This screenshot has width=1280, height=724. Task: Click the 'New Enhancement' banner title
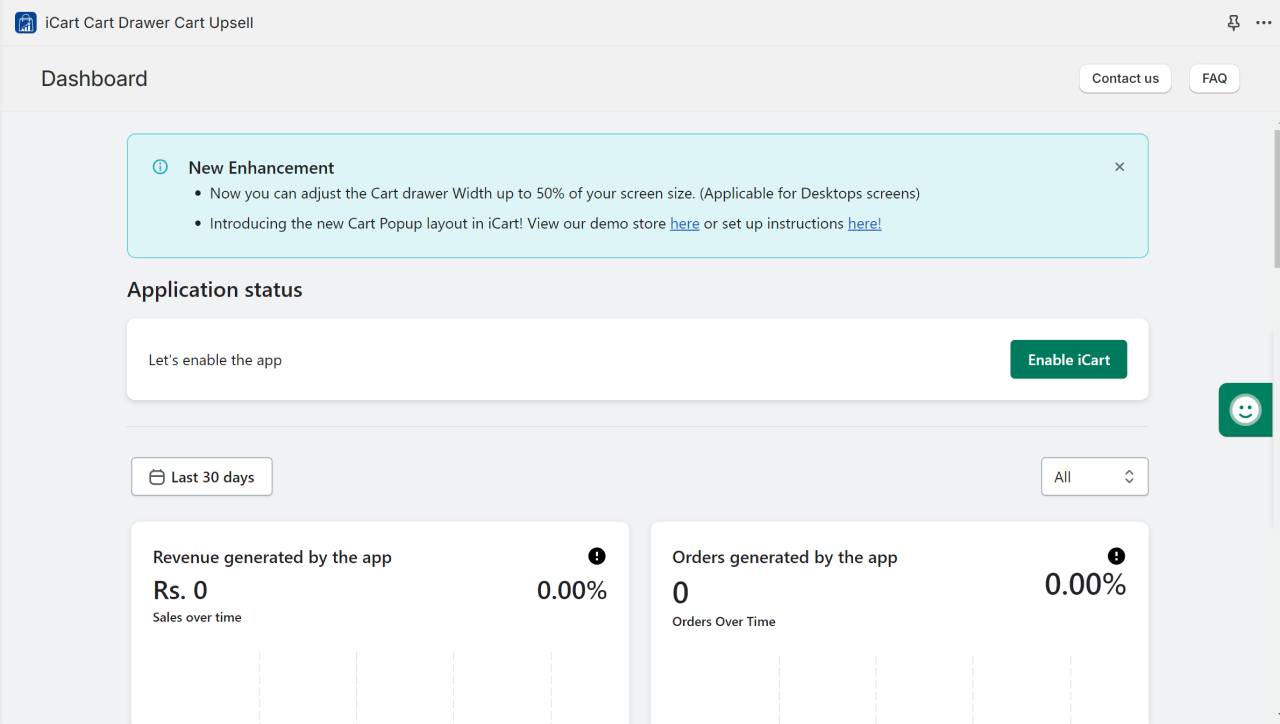tap(261, 168)
